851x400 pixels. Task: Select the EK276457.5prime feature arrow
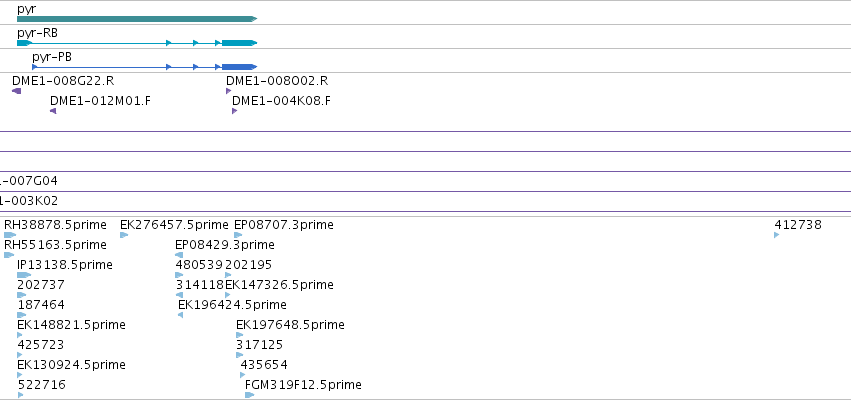click(x=124, y=235)
